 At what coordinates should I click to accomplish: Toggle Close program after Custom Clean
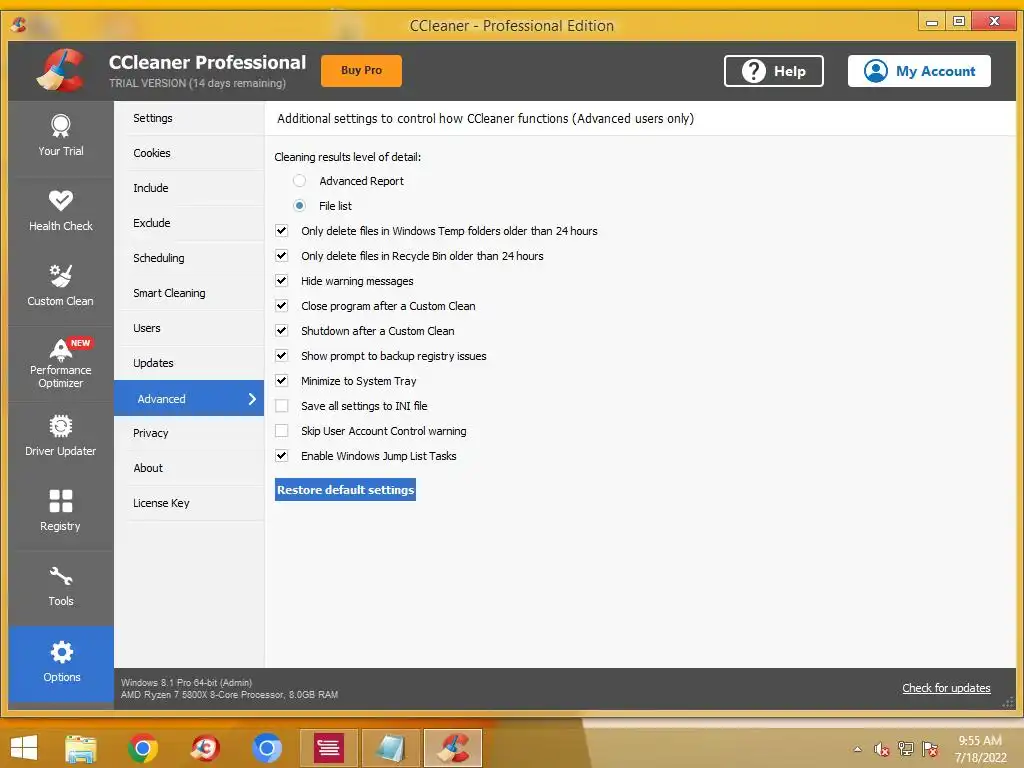tap(281, 306)
